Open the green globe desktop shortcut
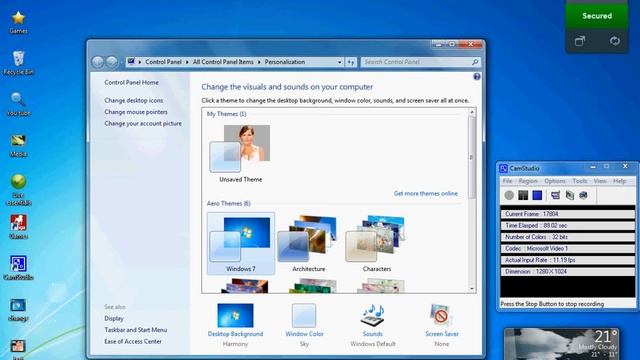The image size is (640, 360). pos(18,189)
